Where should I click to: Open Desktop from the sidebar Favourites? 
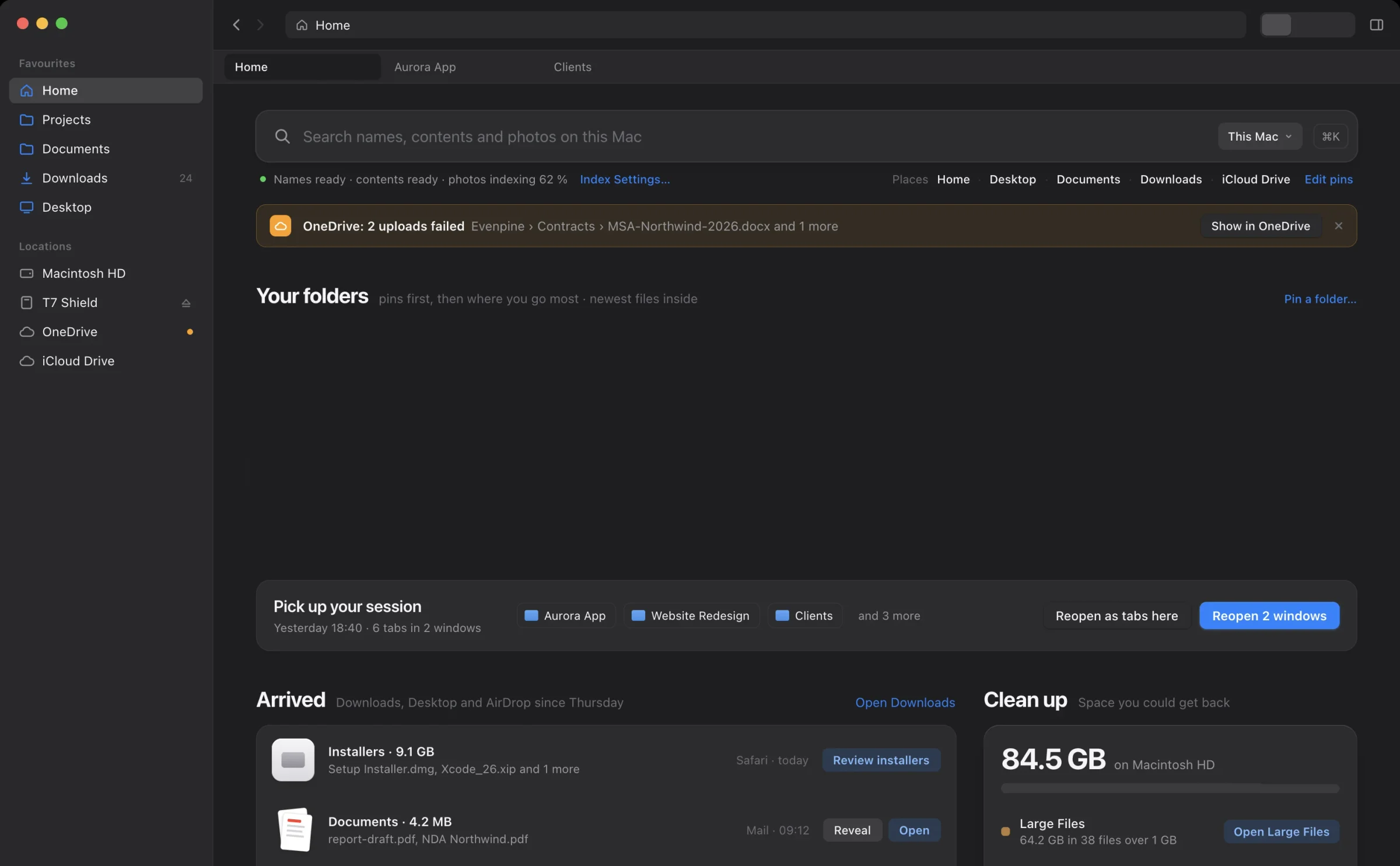click(106, 207)
